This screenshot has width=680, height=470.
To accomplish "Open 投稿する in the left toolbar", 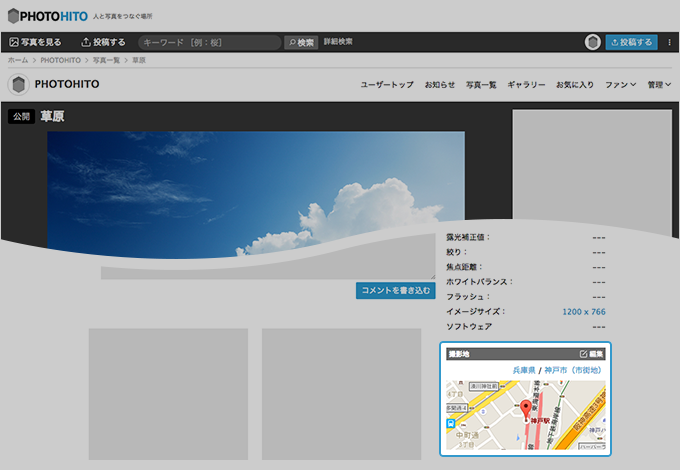I will 103,42.
